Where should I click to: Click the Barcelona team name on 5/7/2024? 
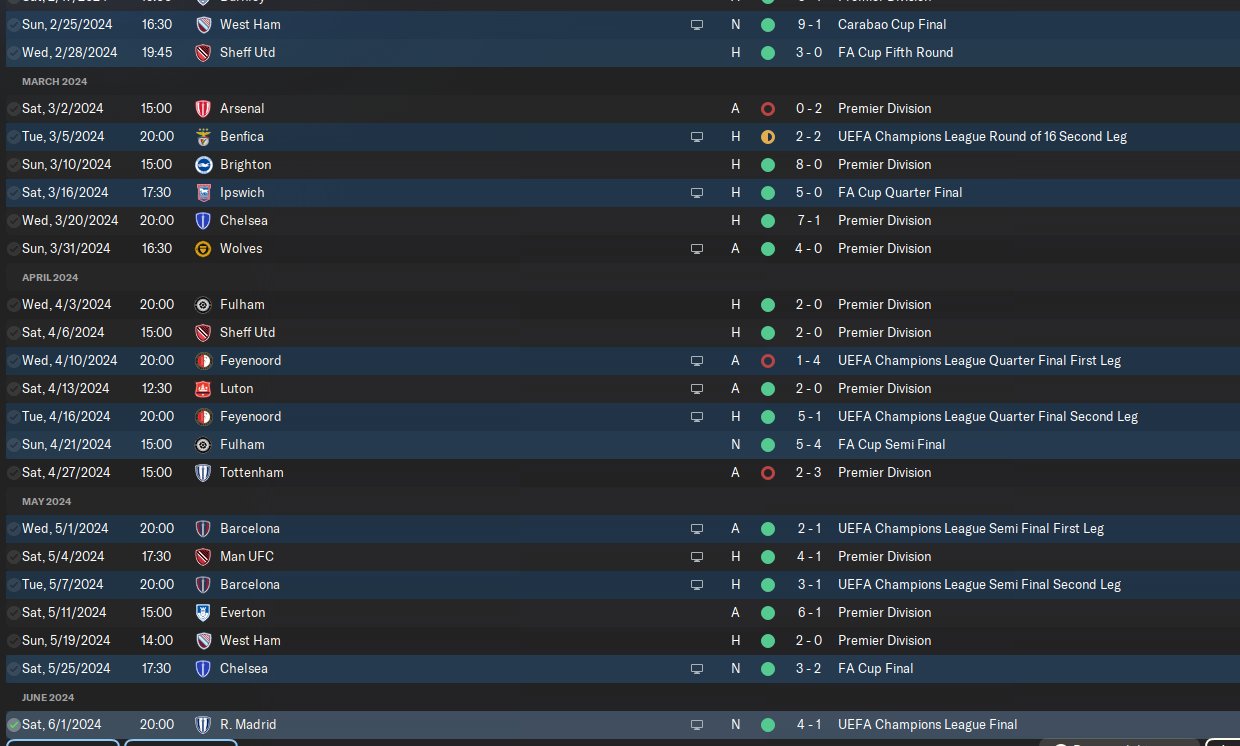point(250,584)
